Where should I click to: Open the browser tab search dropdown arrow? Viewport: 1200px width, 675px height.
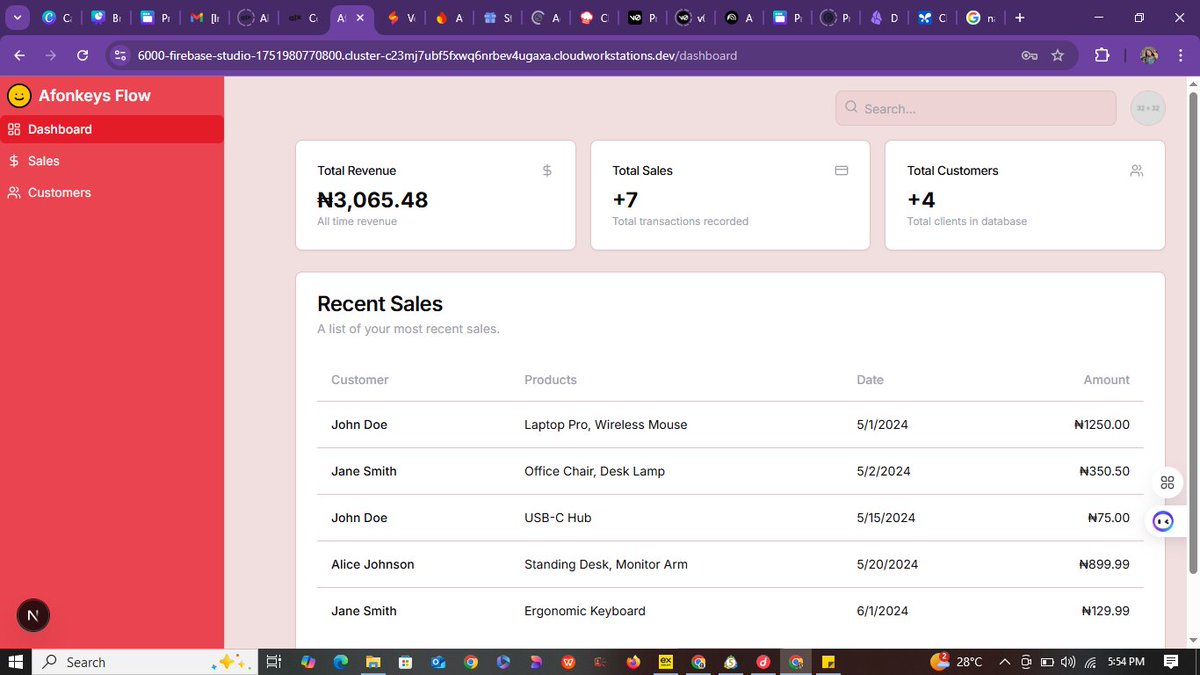(15, 17)
